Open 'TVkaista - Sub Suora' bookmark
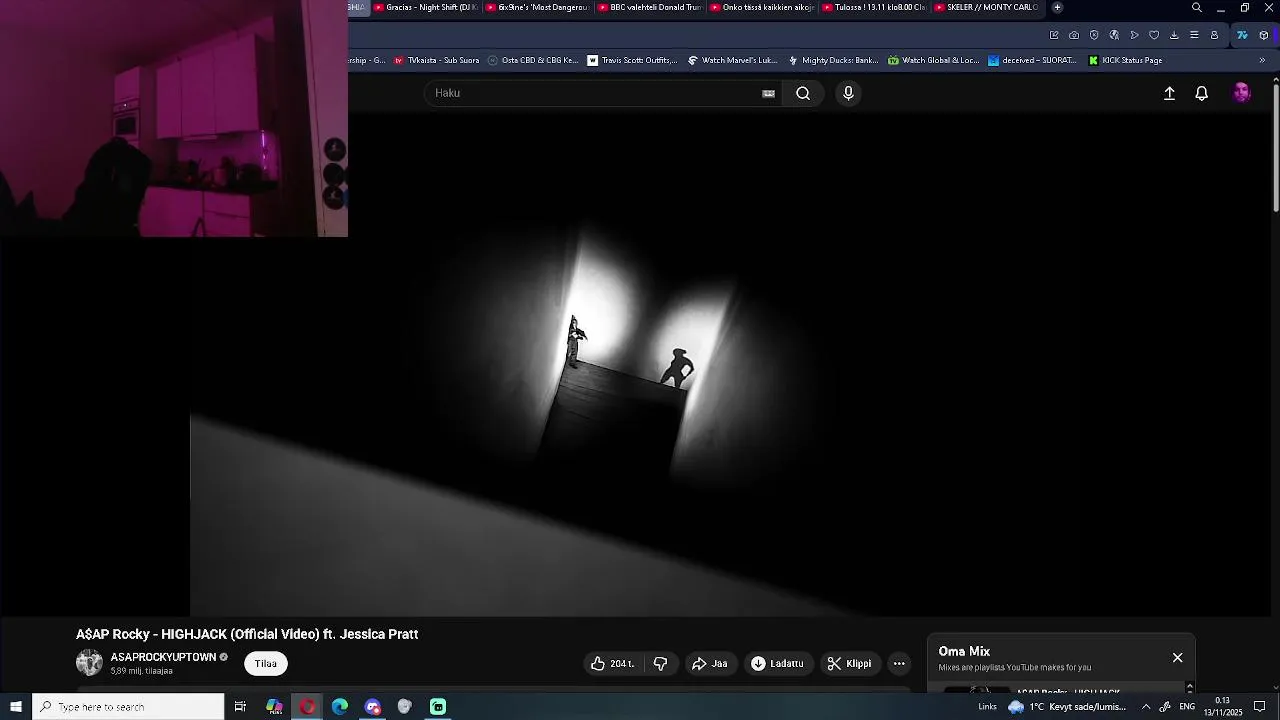Viewport: 1280px width, 720px height. point(436,60)
